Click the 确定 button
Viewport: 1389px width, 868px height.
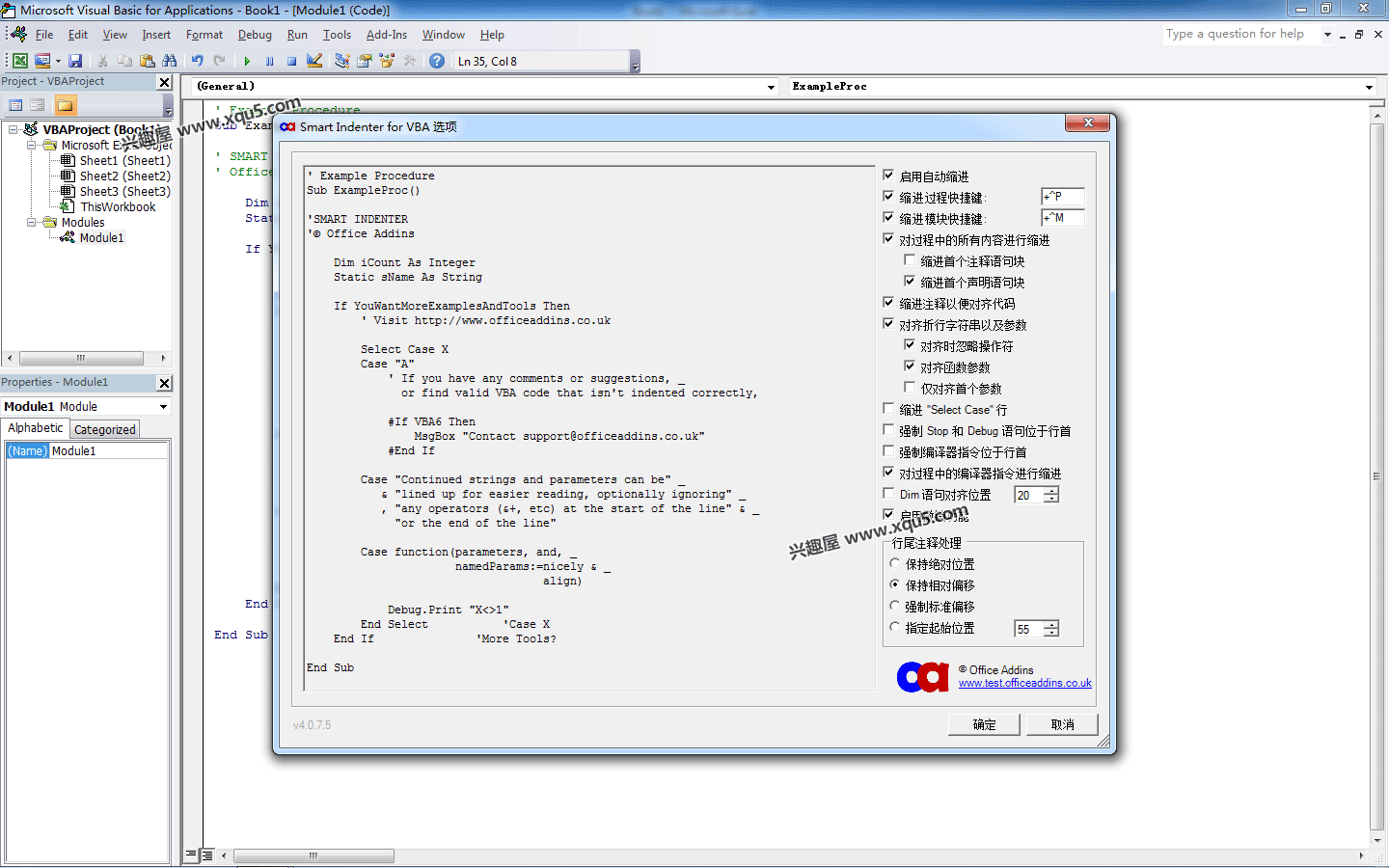(984, 724)
